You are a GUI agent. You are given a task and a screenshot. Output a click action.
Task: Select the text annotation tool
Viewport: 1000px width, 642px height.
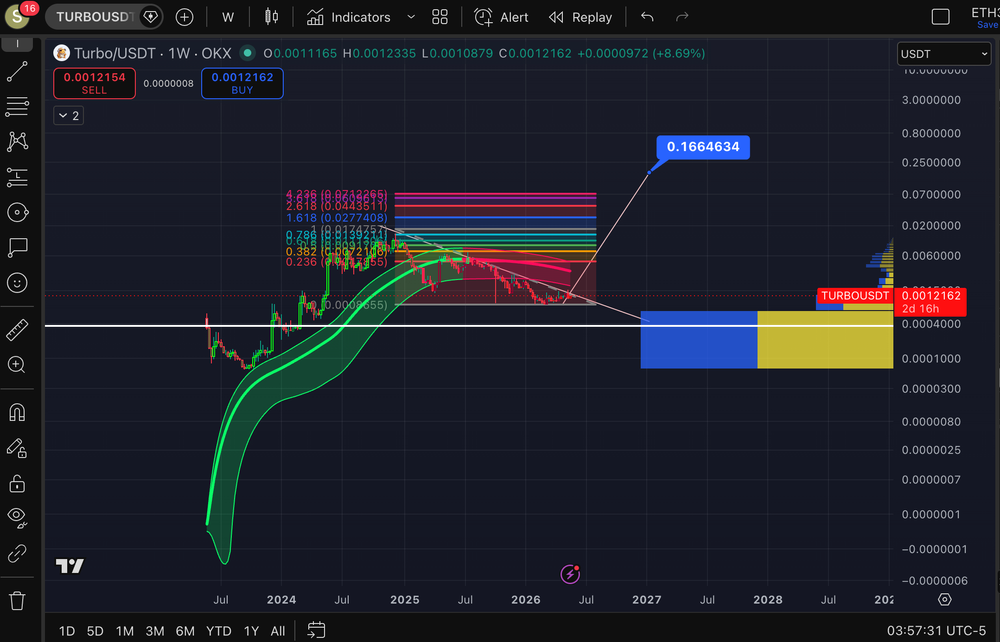click(x=17, y=247)
